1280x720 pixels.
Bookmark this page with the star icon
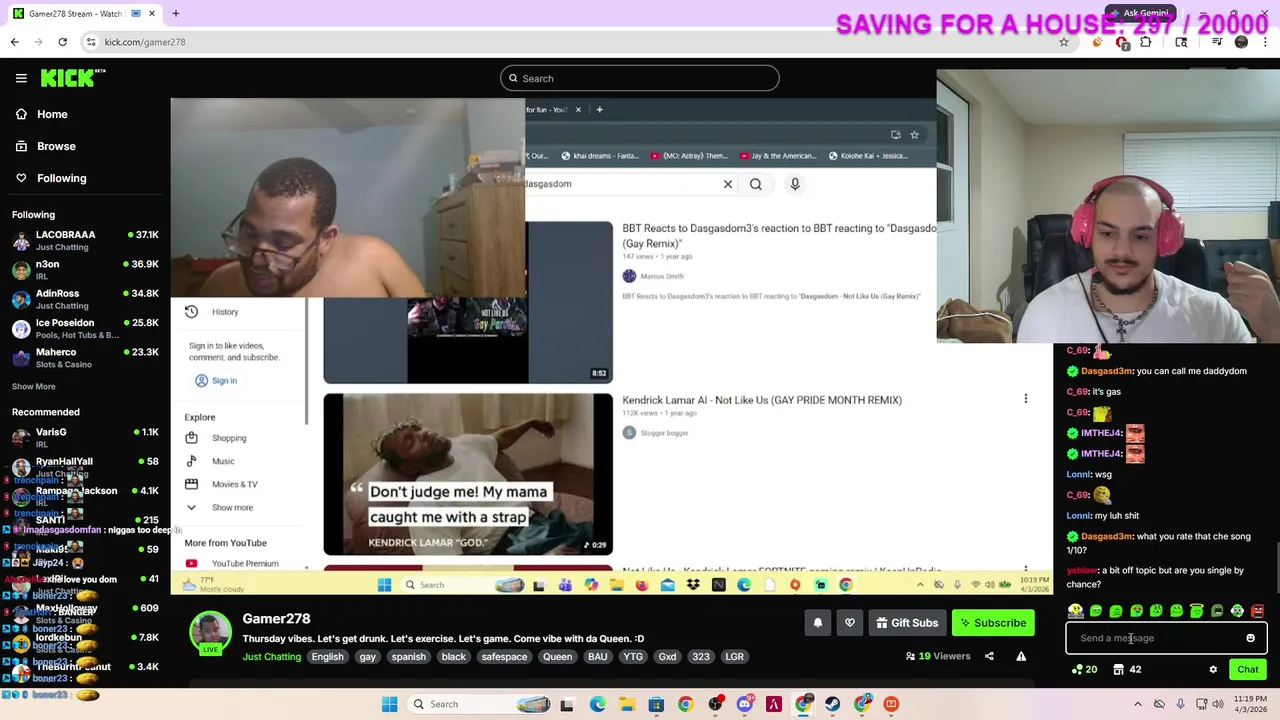pyautogui.click(x=1064, y=42)
